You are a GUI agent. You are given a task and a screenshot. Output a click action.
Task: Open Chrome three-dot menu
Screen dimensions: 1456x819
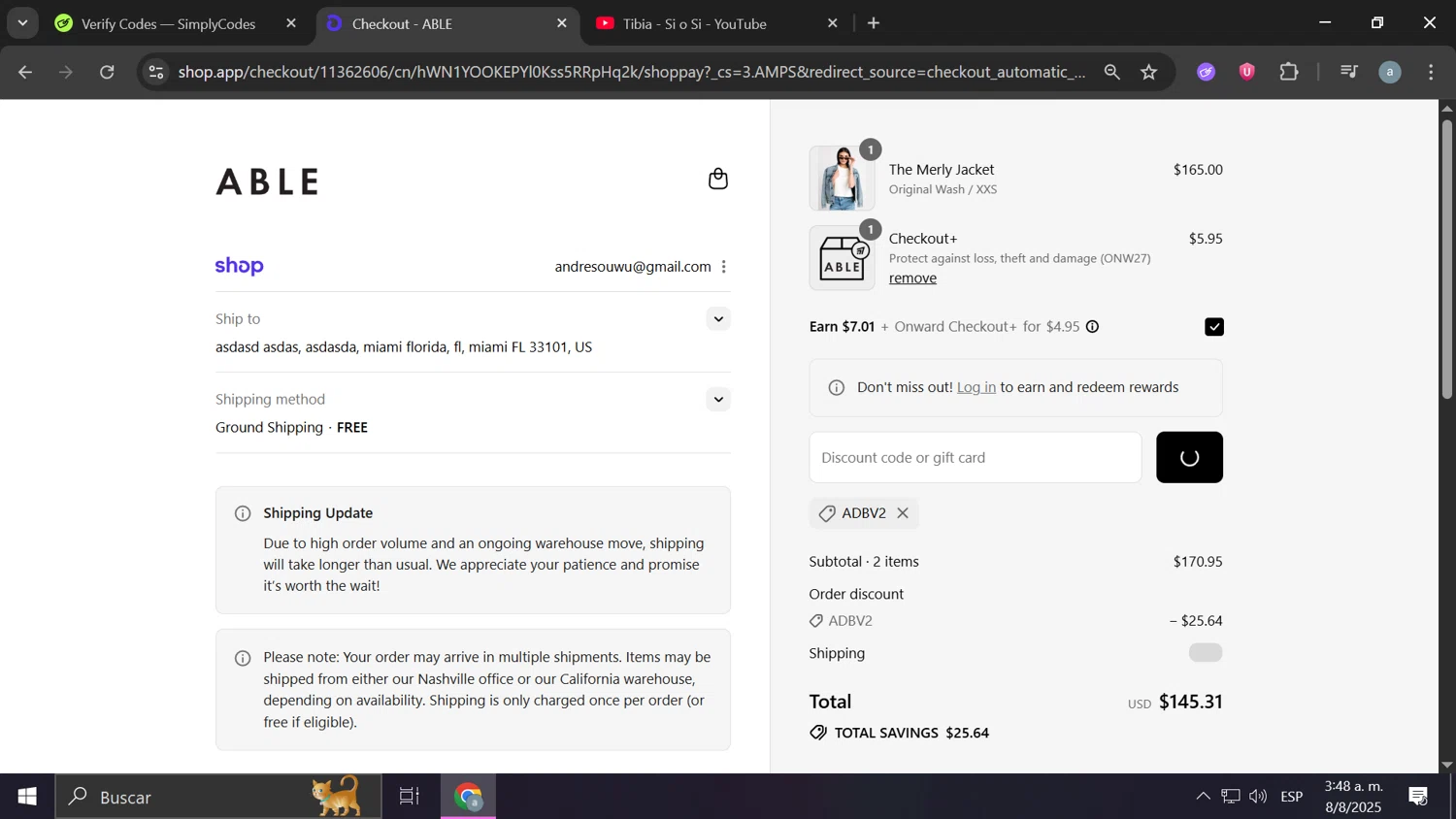pos(1431,72)
